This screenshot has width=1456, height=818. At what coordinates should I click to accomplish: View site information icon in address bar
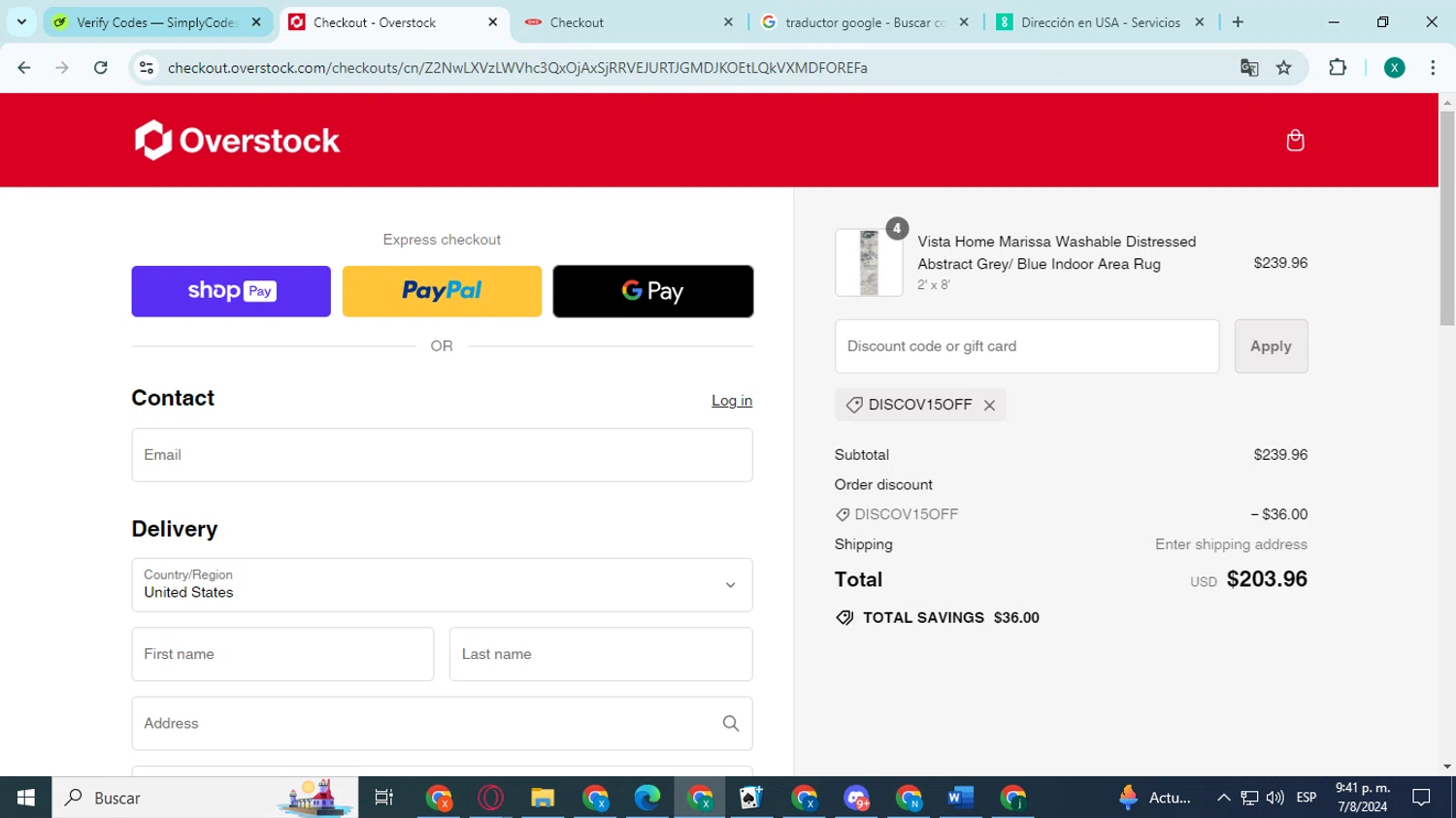coord(147,68)
